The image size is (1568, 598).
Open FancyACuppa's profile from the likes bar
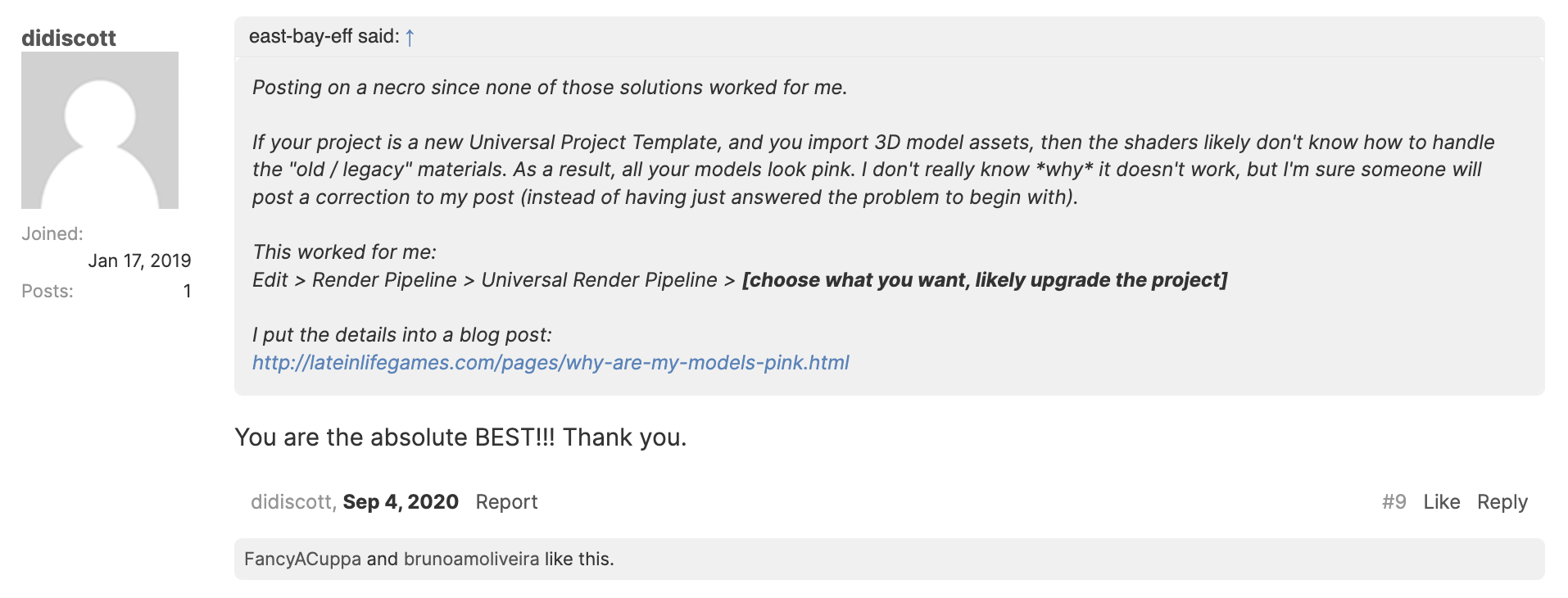[302, 559]
